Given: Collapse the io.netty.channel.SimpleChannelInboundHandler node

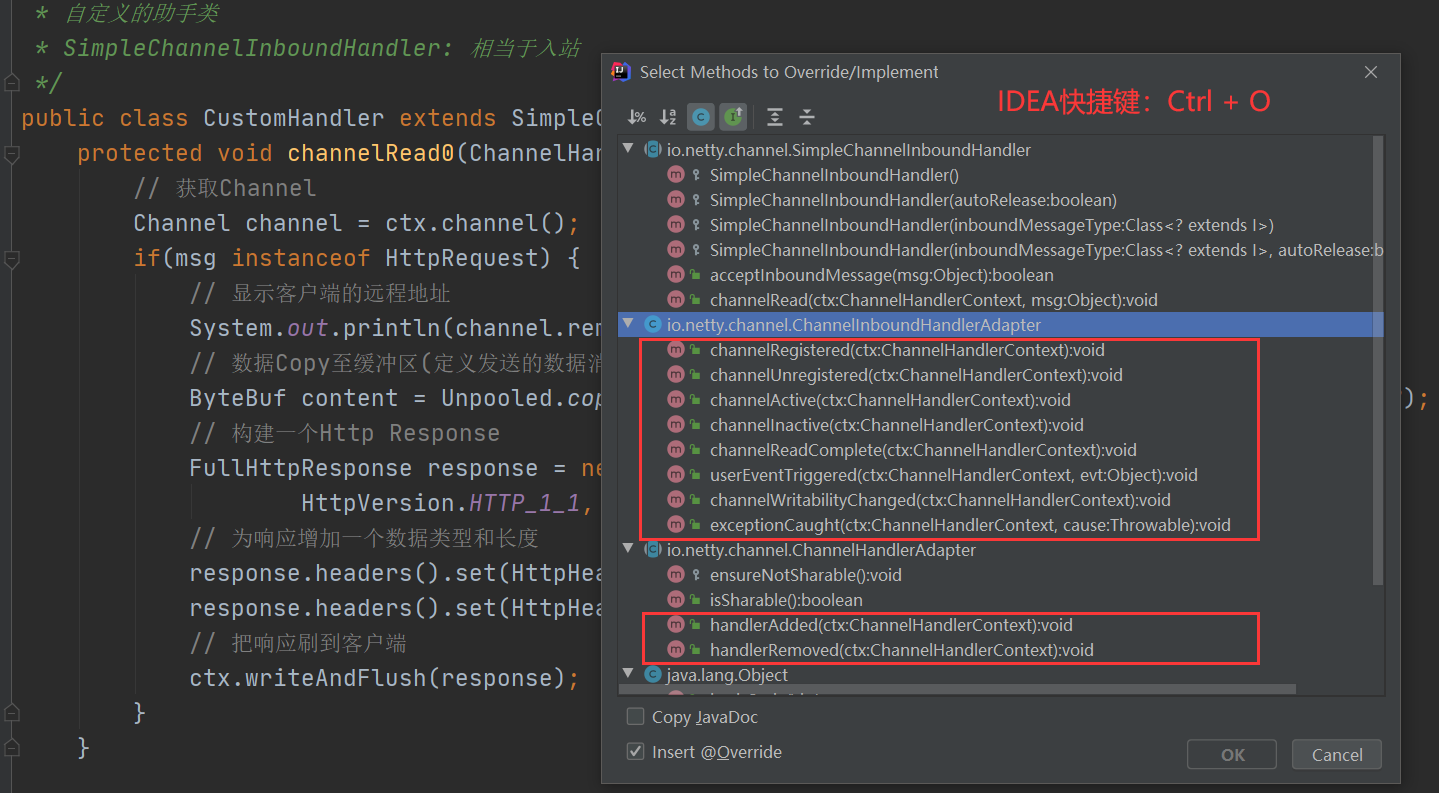Looking at the screenshot, I should click(x=628, y=150).
